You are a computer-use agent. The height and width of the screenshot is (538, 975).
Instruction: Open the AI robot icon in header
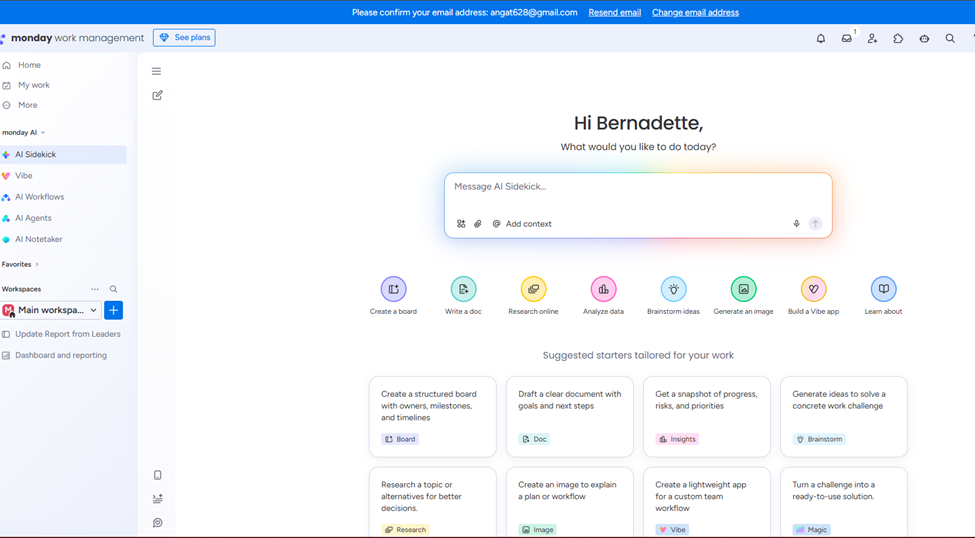pyautogui.click(x=925, y=38)
